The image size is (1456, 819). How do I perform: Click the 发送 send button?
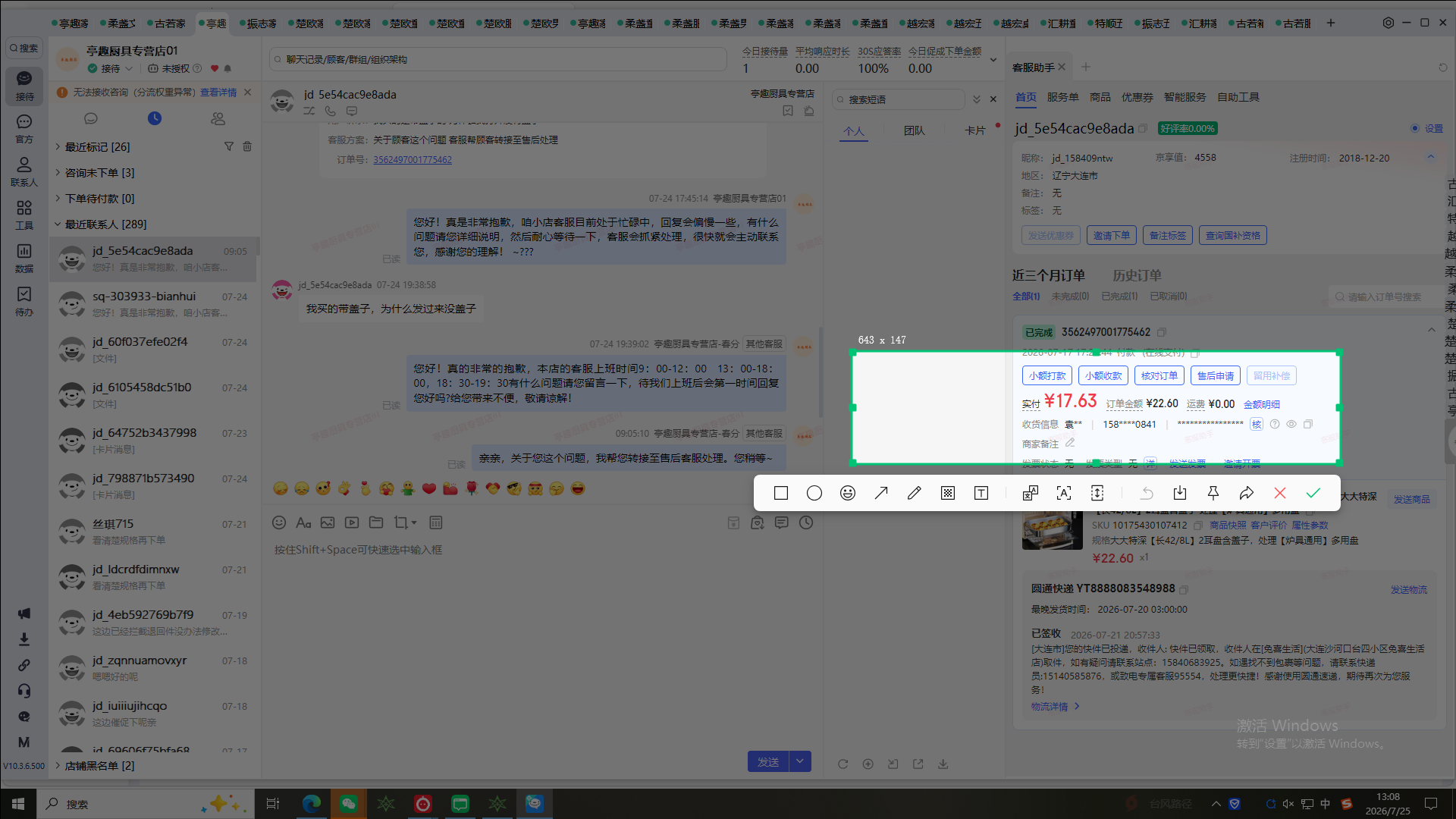click(768, 761)
